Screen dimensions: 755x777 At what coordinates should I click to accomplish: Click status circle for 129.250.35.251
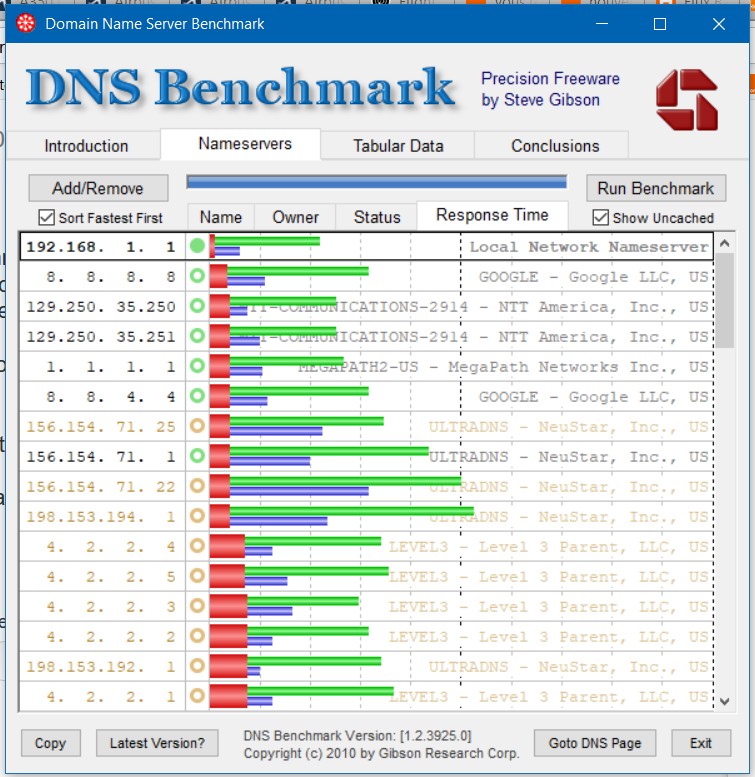197,336
